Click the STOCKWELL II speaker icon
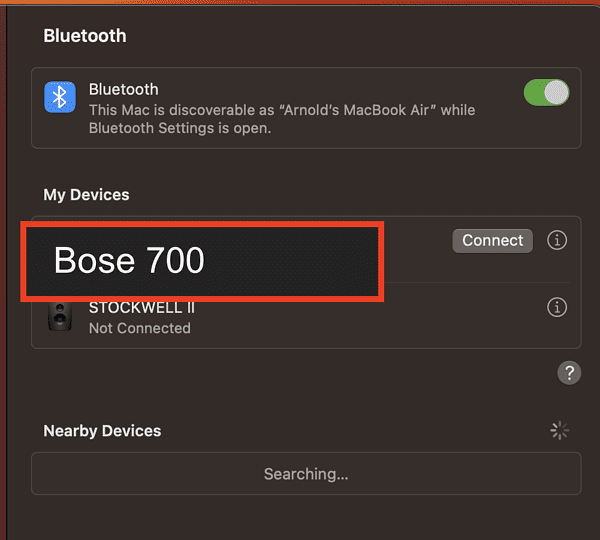The height and width of the screenshot is (540, 600). point(61,317)
